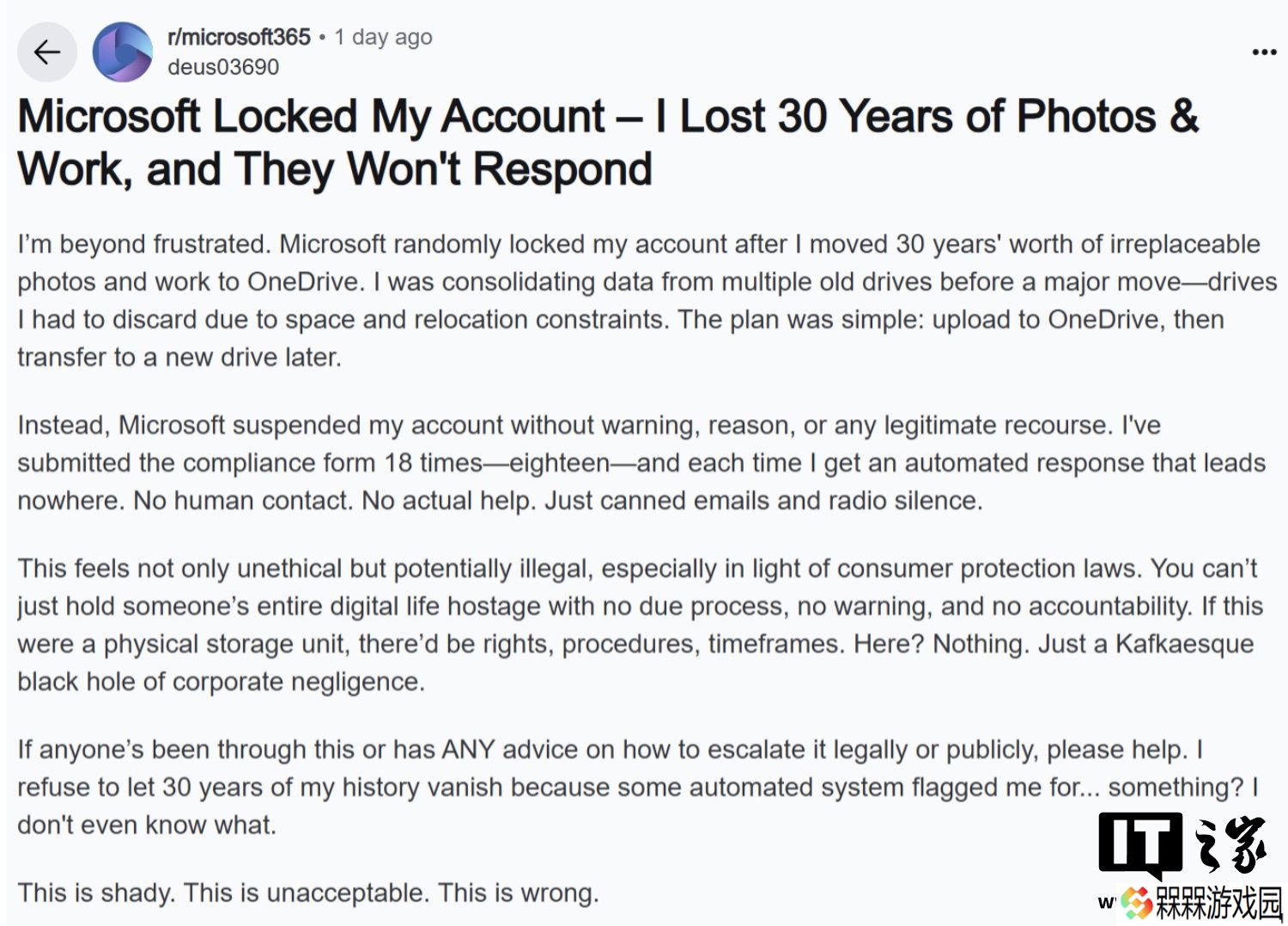Click the post title about locked account
The height and width of the screenshot is (926, 1288).
(608, 143)
